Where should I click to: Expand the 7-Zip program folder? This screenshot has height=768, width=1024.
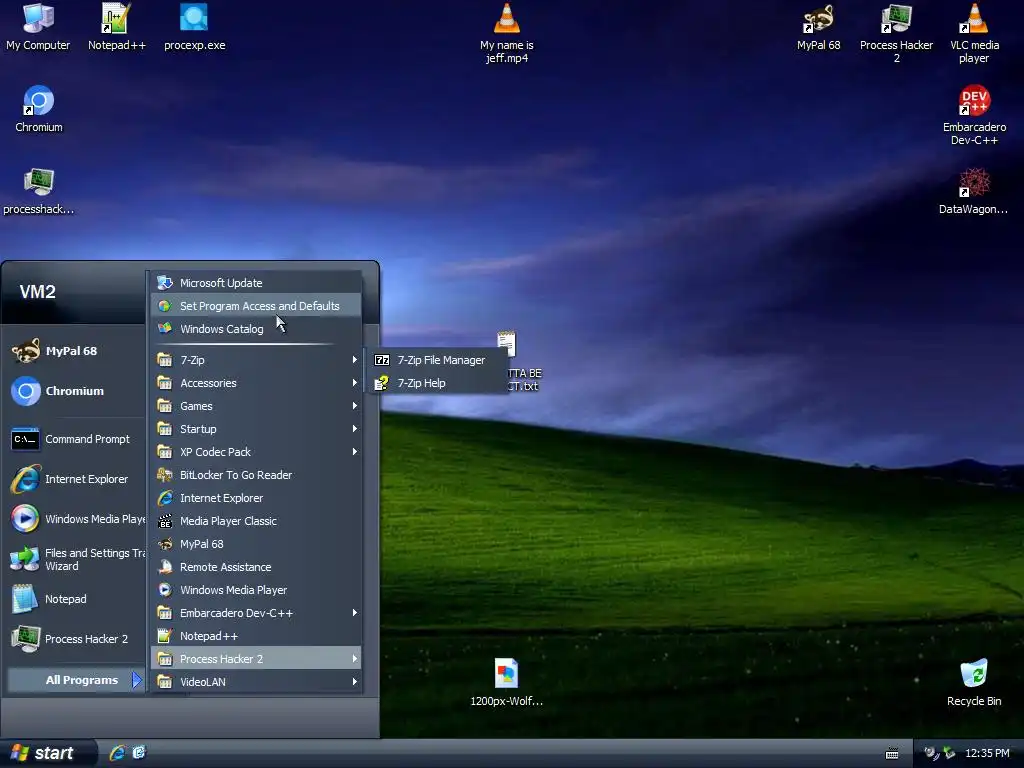coord(257,360)
